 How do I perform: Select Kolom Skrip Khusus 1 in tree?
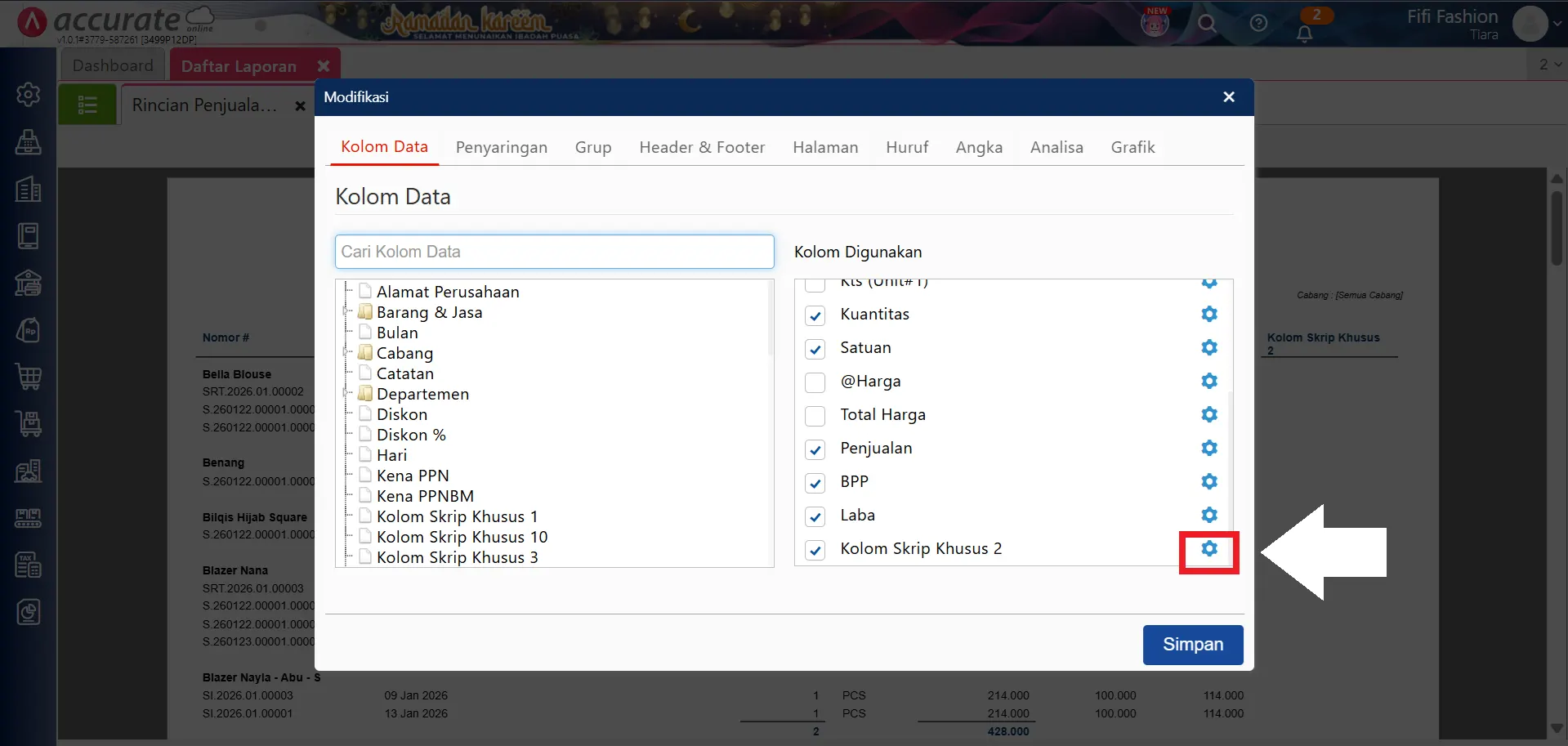pyautogui.click(x=456, y=517)
